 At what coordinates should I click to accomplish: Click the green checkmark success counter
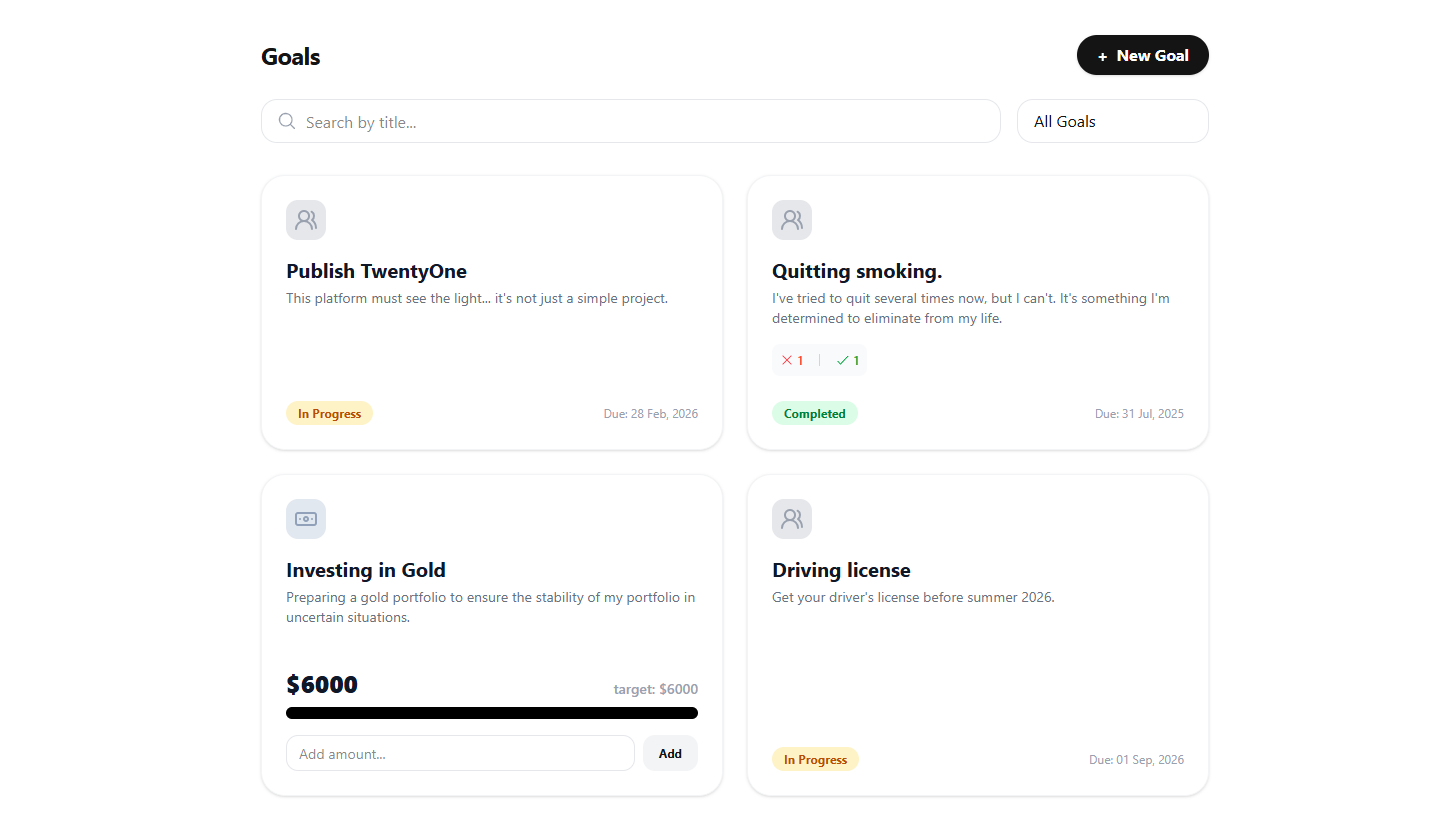848,360
